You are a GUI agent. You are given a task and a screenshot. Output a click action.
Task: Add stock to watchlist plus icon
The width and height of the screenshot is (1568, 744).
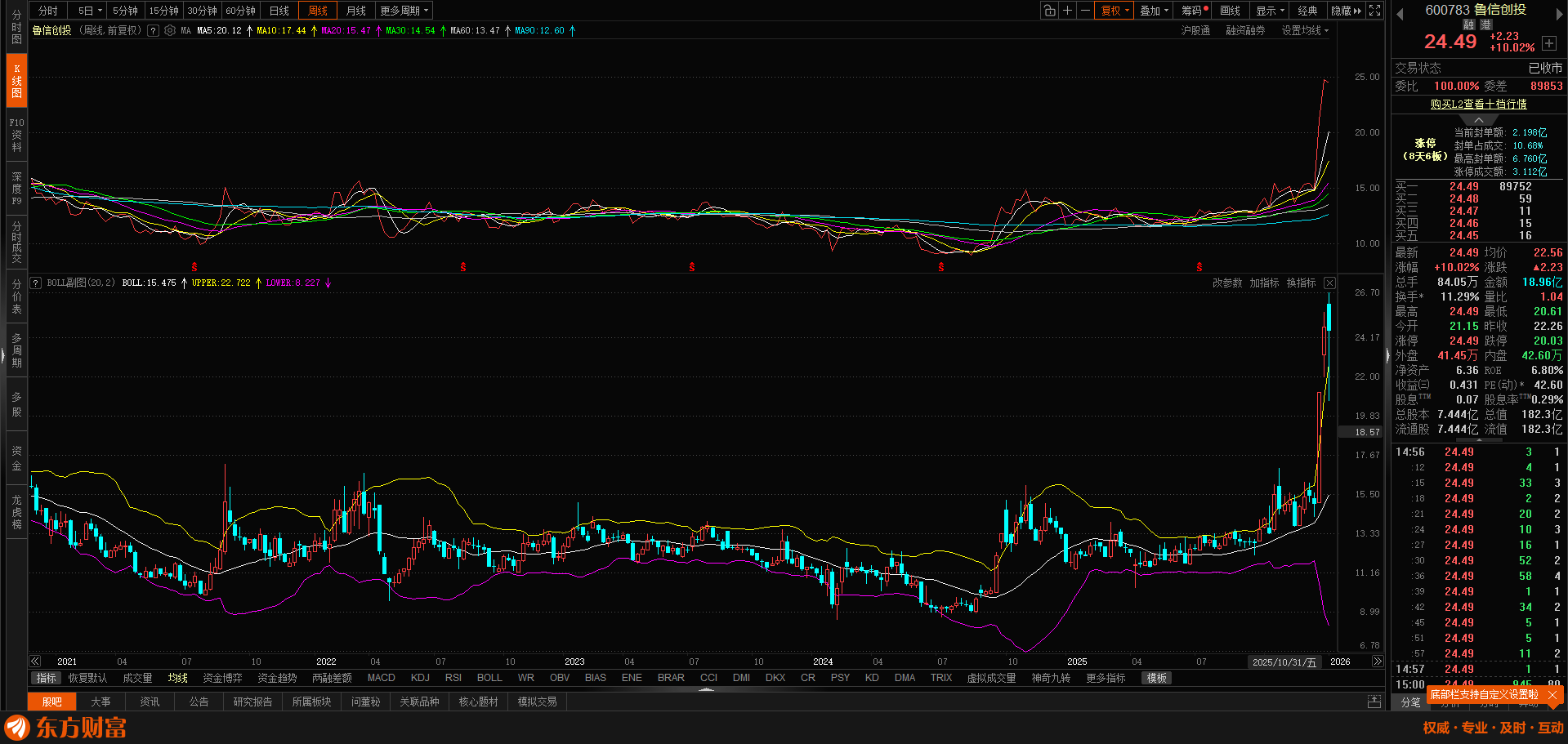pyautogui.click(x=1549, y=43)
